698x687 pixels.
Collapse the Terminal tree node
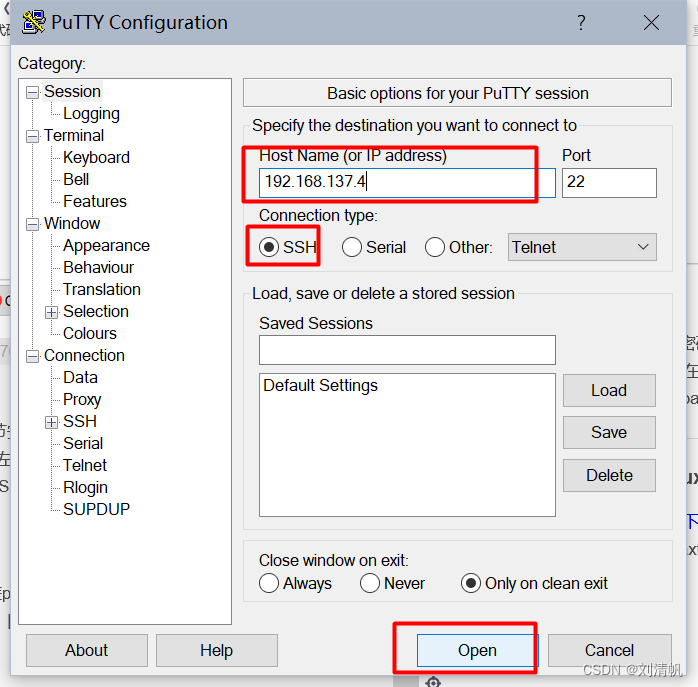[32, 136]
